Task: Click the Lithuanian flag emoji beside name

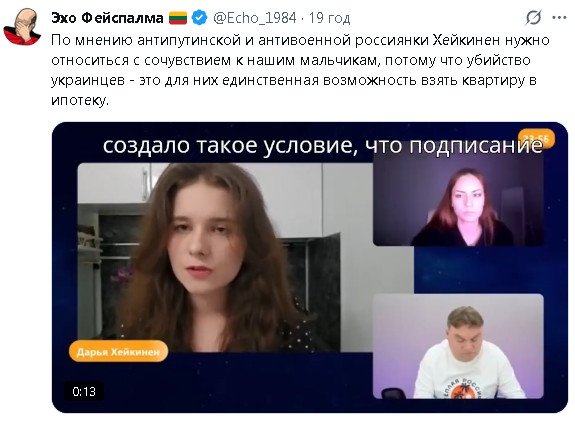Action: (178, 18)
